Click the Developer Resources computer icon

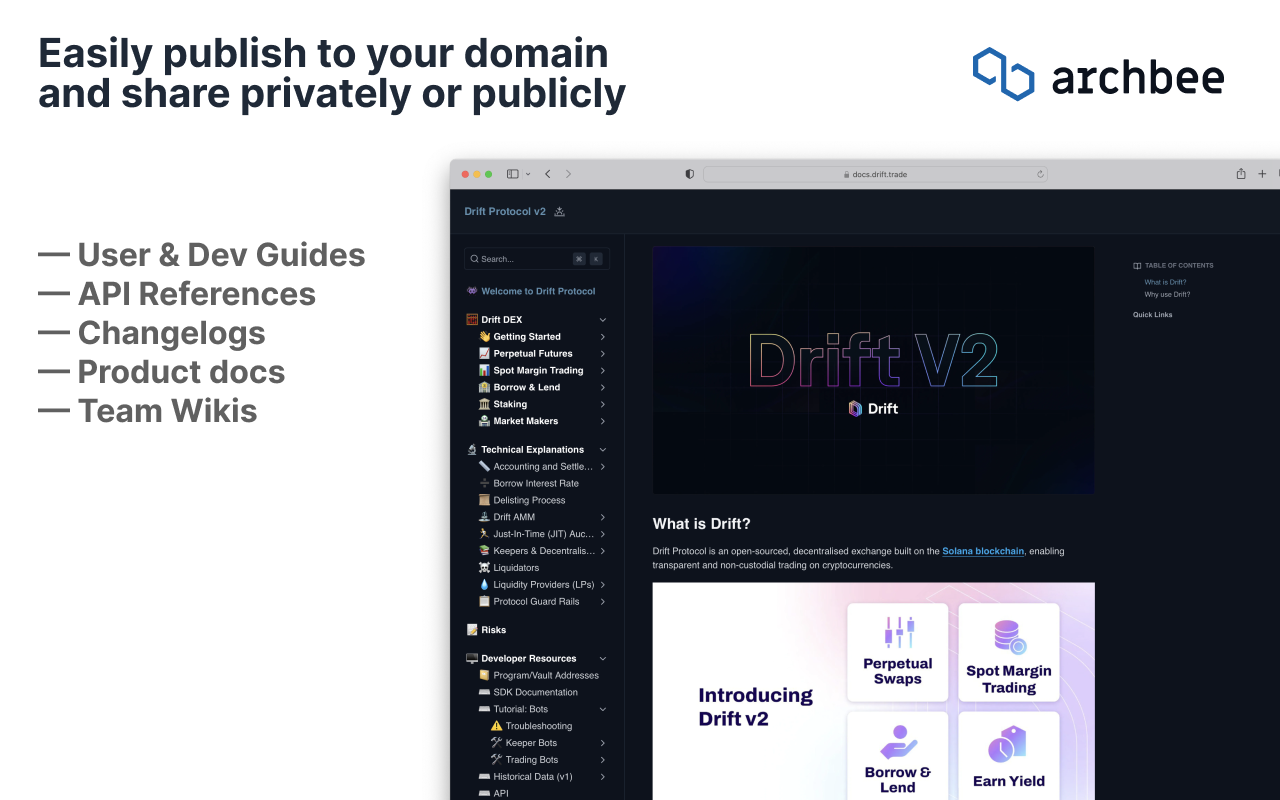(x=472, y=659)
